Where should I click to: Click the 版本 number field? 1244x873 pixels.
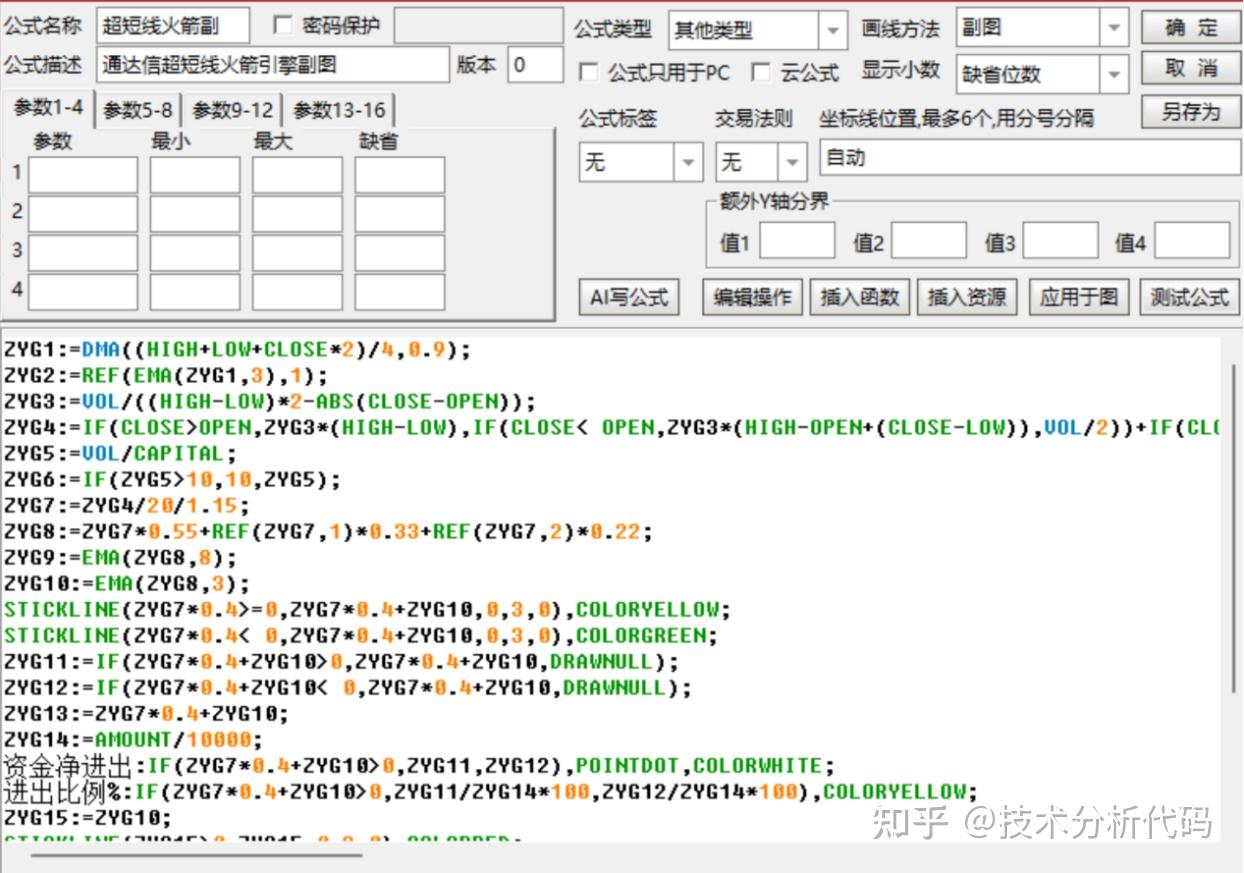click(535, 65)
